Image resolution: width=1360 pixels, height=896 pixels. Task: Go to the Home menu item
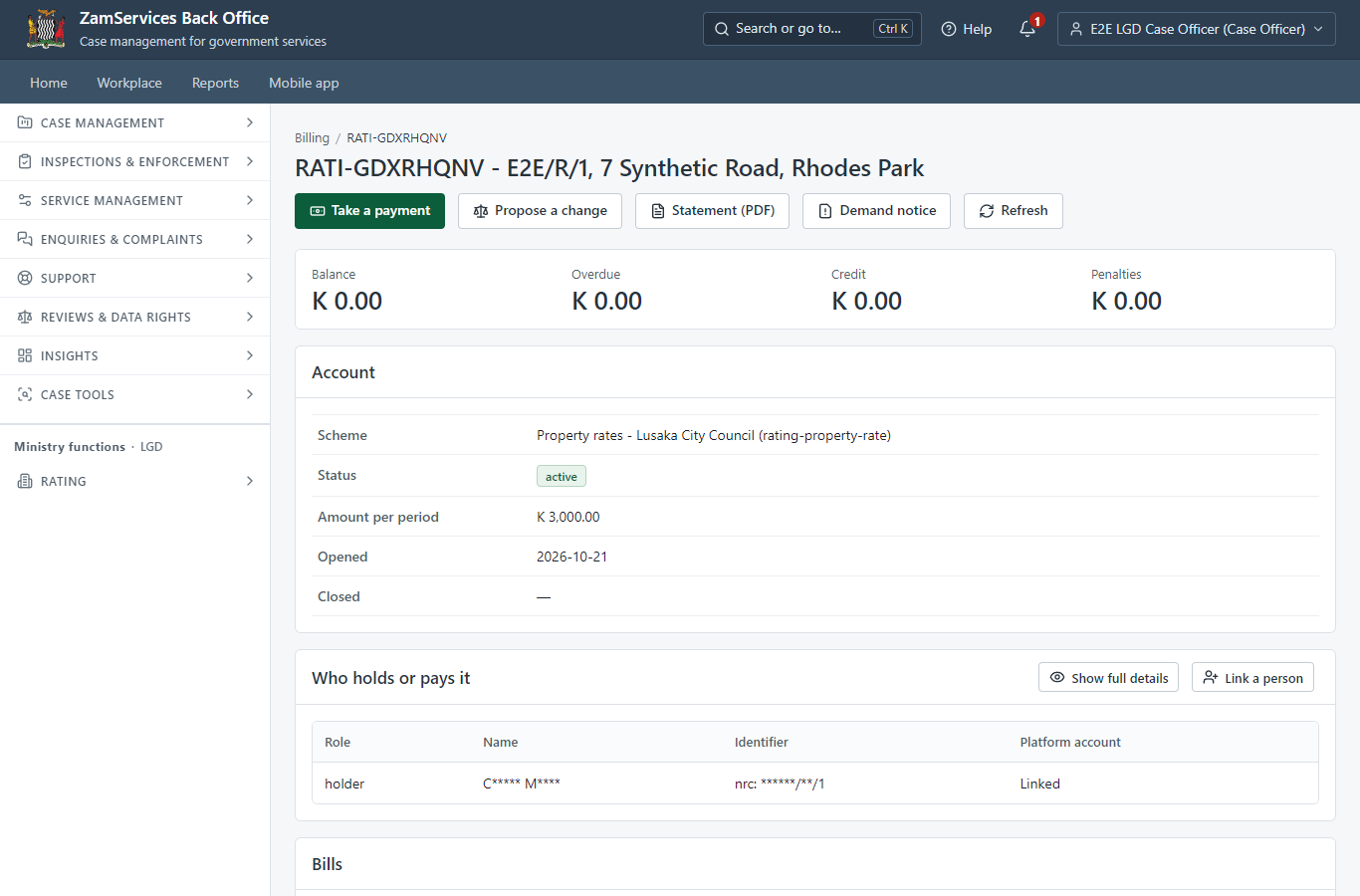(x=49, y=83)
